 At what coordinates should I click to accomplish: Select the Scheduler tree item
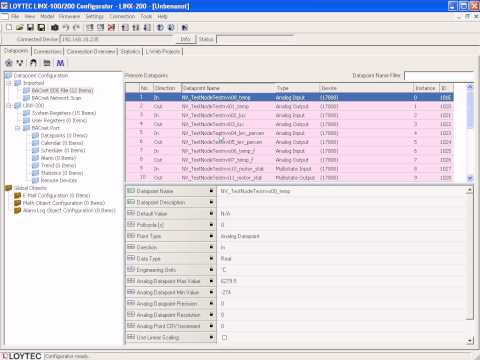(63, 150)
